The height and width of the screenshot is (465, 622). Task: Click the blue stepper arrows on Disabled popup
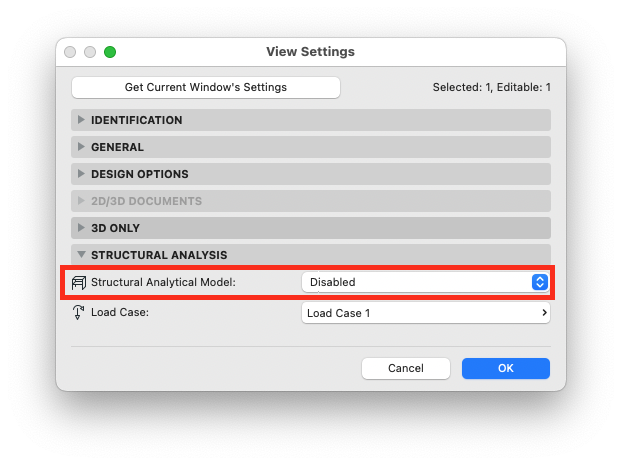pos(539,282)
